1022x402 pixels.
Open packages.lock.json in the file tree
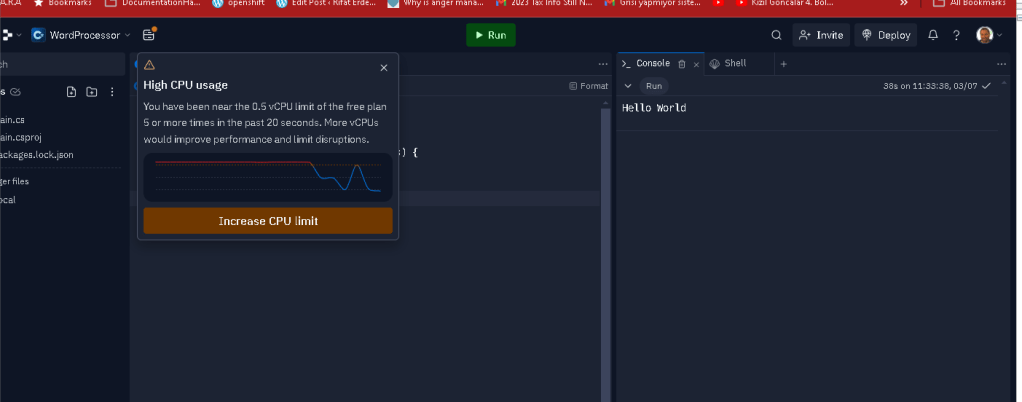coord(36,155)
